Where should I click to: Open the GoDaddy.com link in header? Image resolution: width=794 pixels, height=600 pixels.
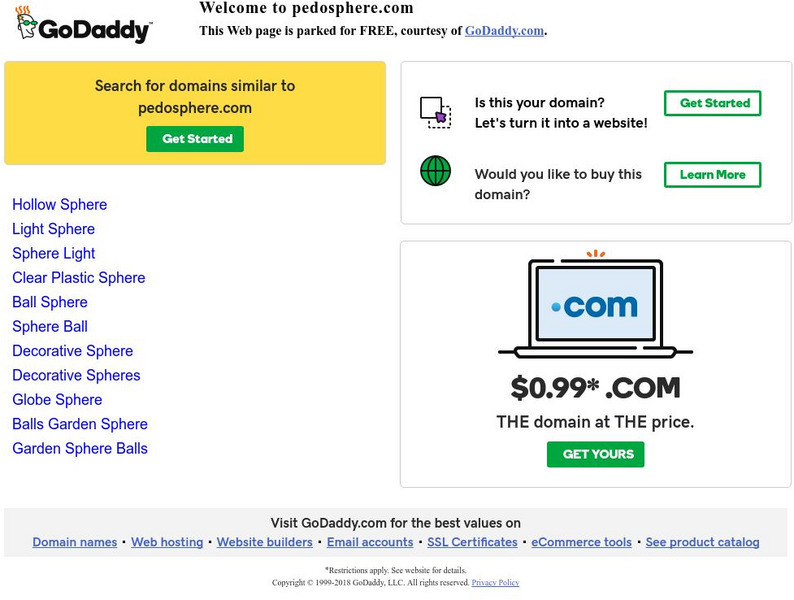pos(504,30)
